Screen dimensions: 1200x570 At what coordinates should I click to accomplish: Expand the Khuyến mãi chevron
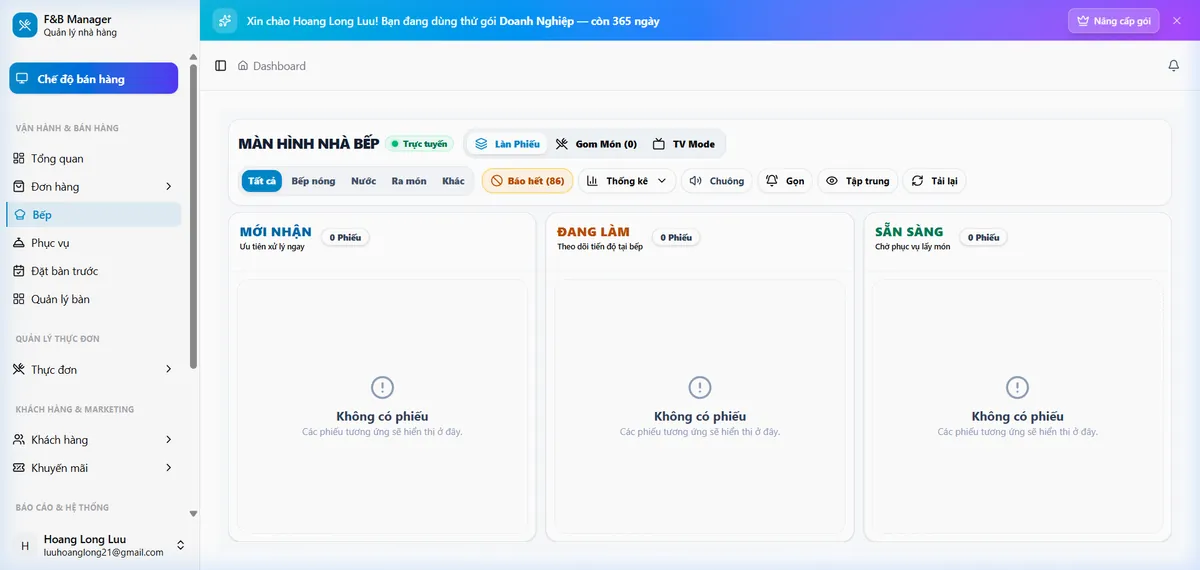click(x=168, y=467)
